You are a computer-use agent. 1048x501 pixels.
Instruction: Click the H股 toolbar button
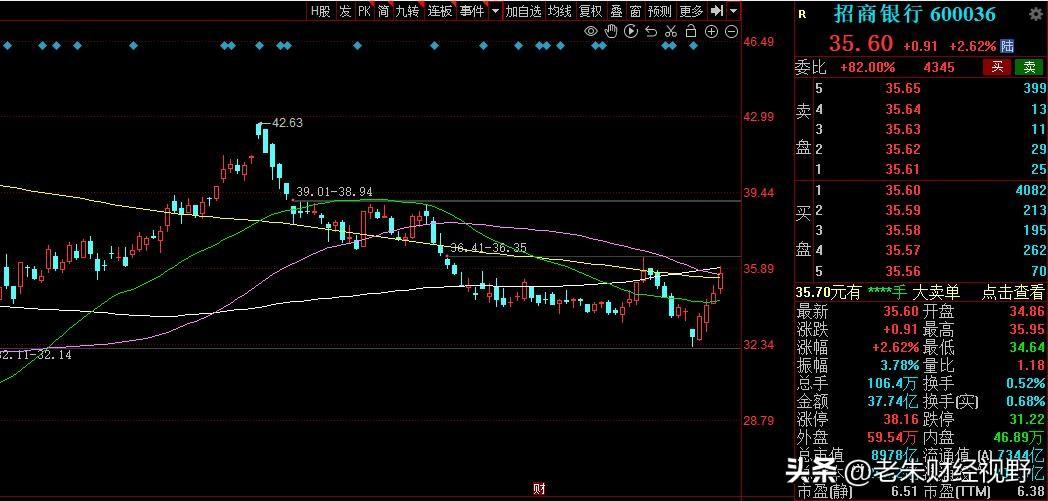click(320, 11)
